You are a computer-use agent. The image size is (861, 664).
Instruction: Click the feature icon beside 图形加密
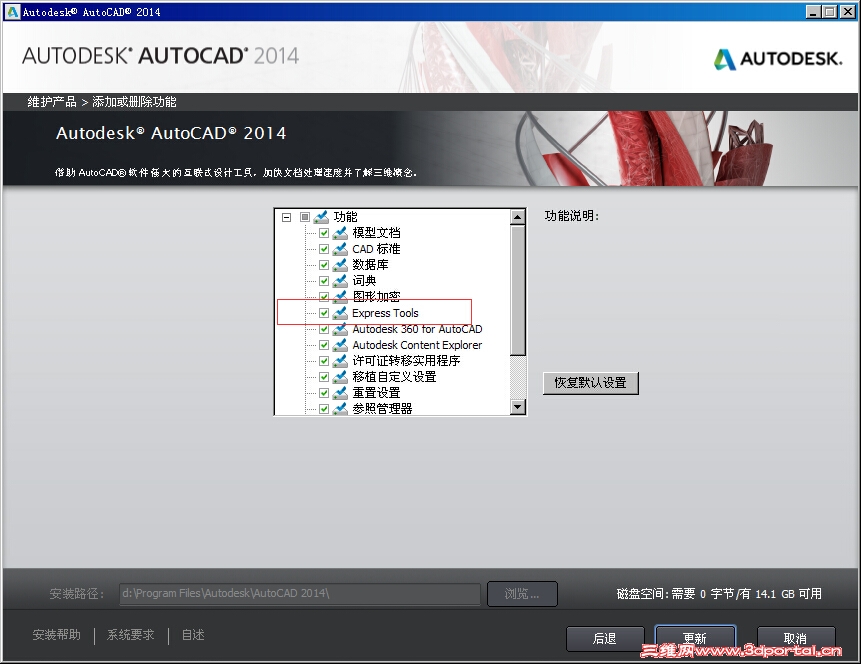340,297
